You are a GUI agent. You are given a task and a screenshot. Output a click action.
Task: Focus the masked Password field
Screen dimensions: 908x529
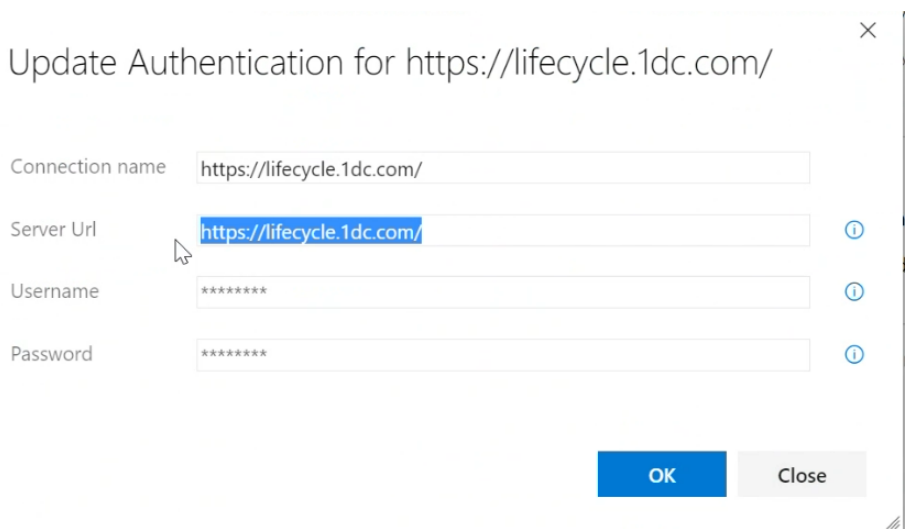(x=502, y=354)
